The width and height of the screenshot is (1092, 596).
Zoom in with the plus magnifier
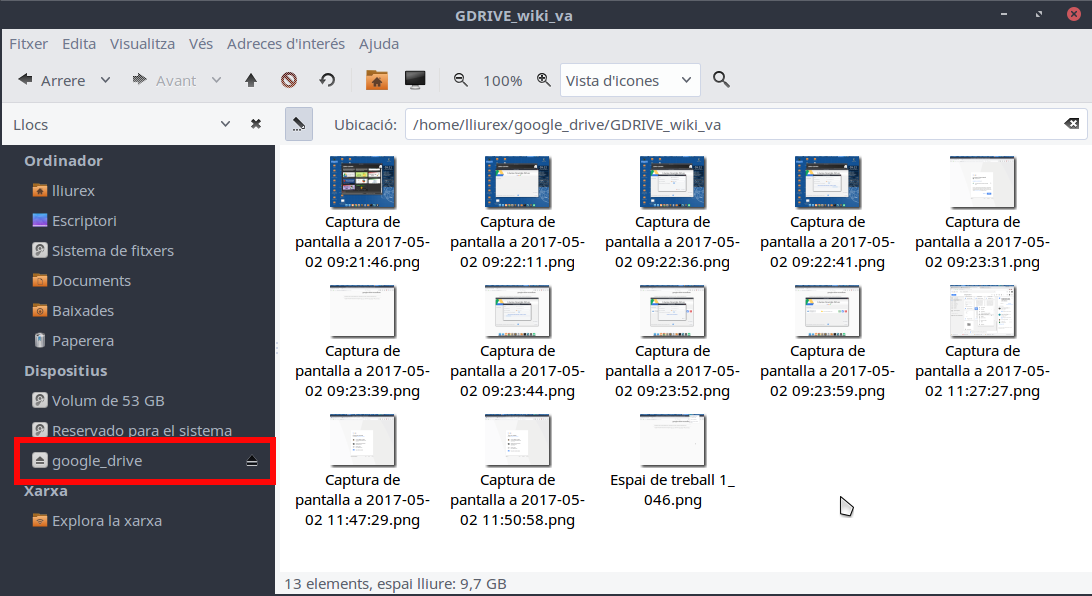[543, 80]
